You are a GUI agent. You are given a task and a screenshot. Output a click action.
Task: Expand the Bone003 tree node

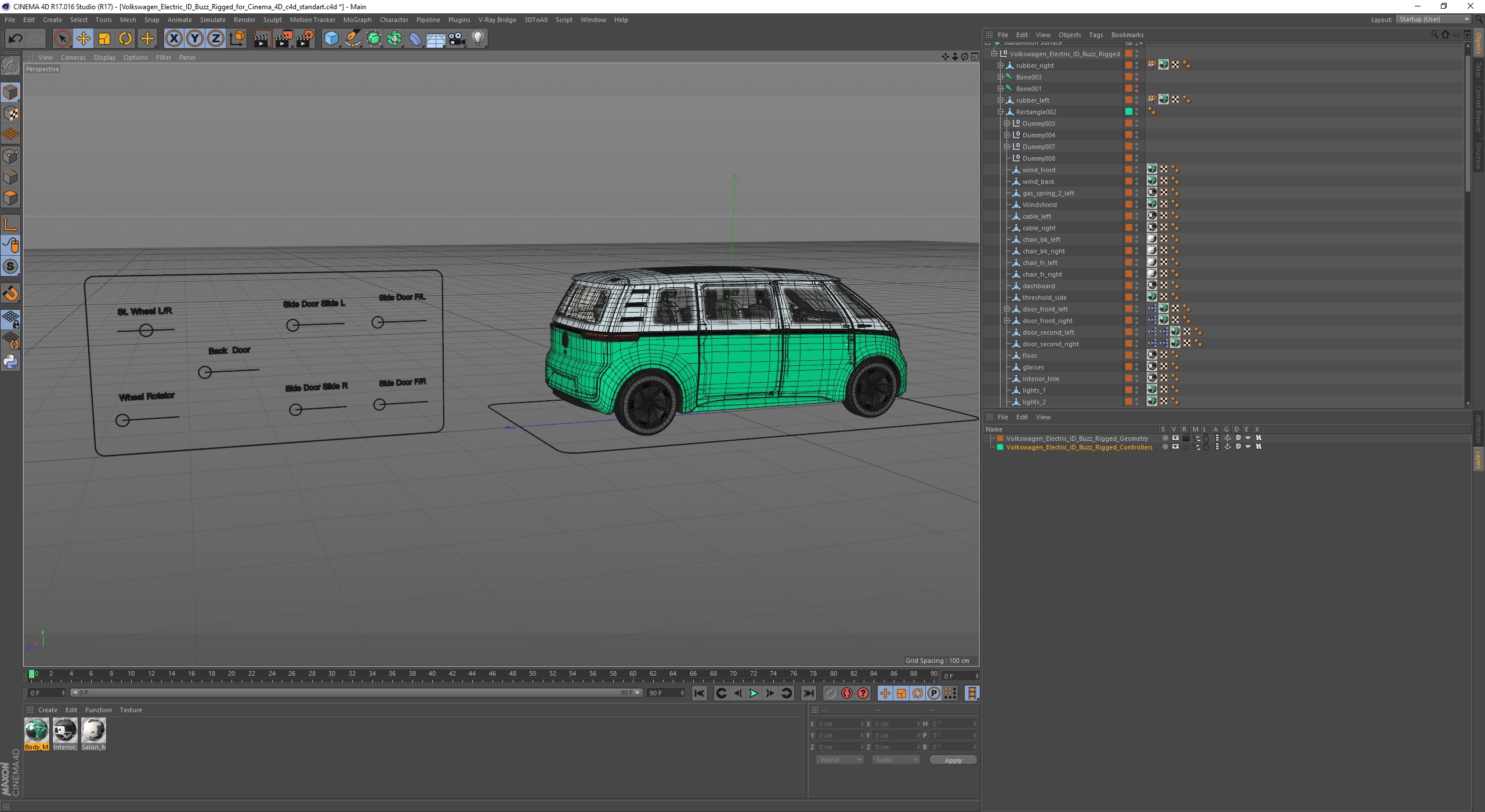pyautogui.click(x=1000, y=77)
